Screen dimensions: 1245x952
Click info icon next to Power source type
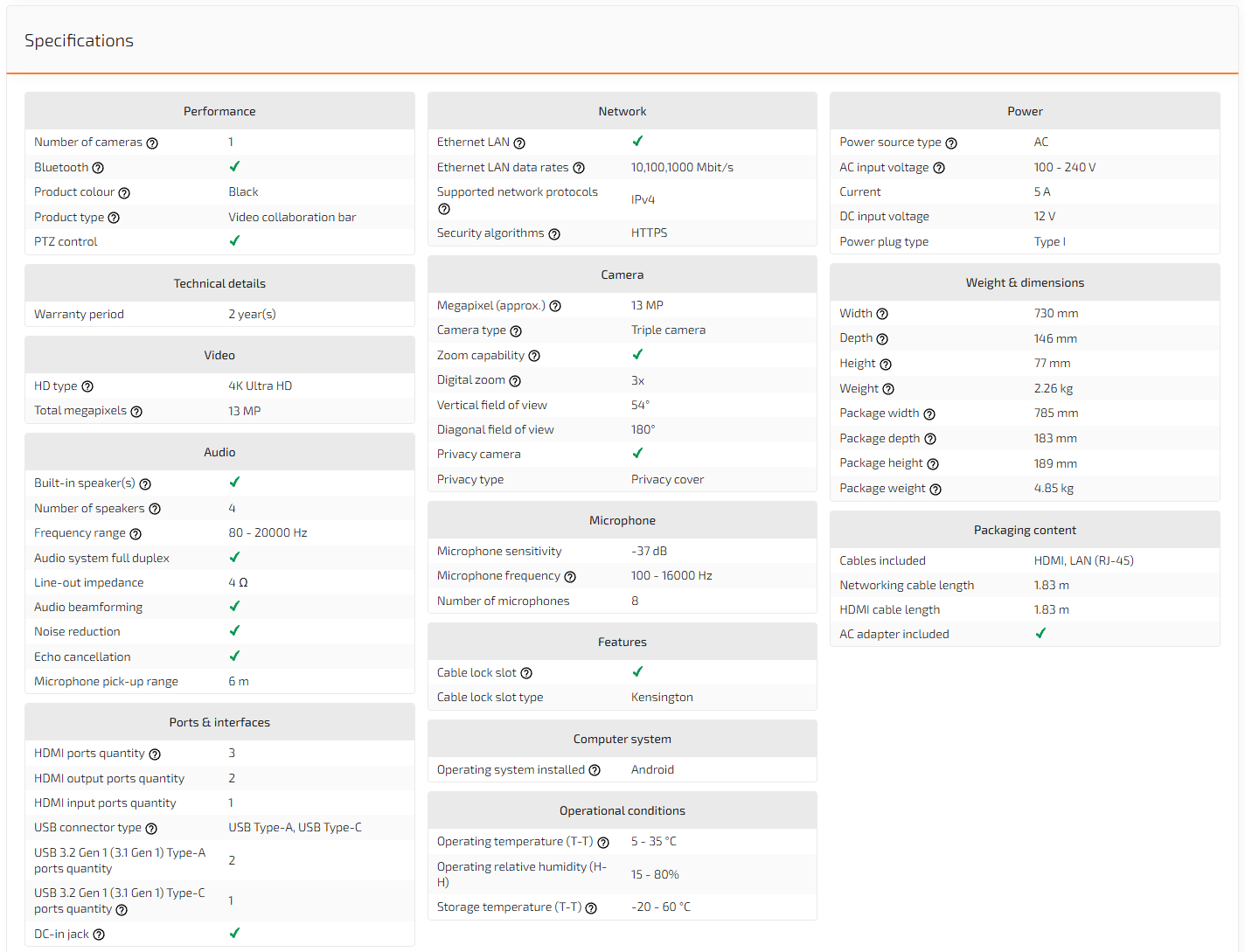coord(951,143)
